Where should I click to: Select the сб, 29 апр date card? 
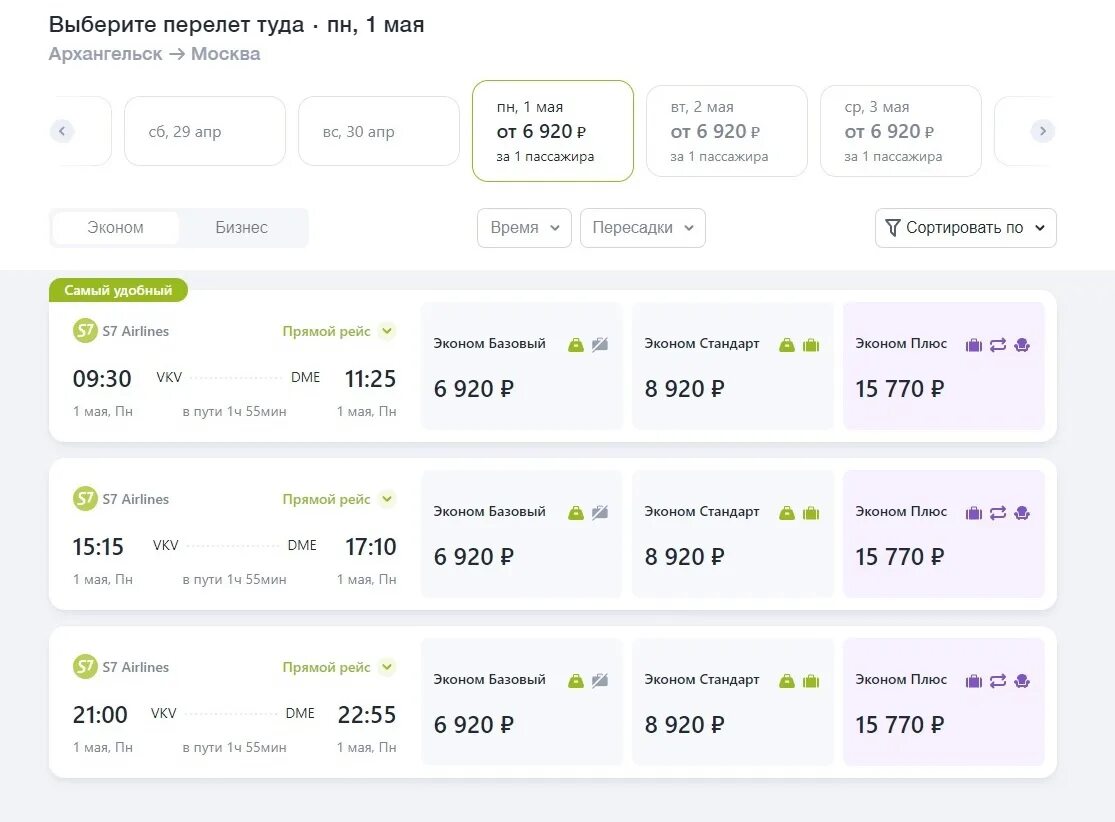[x=205, y=131]
